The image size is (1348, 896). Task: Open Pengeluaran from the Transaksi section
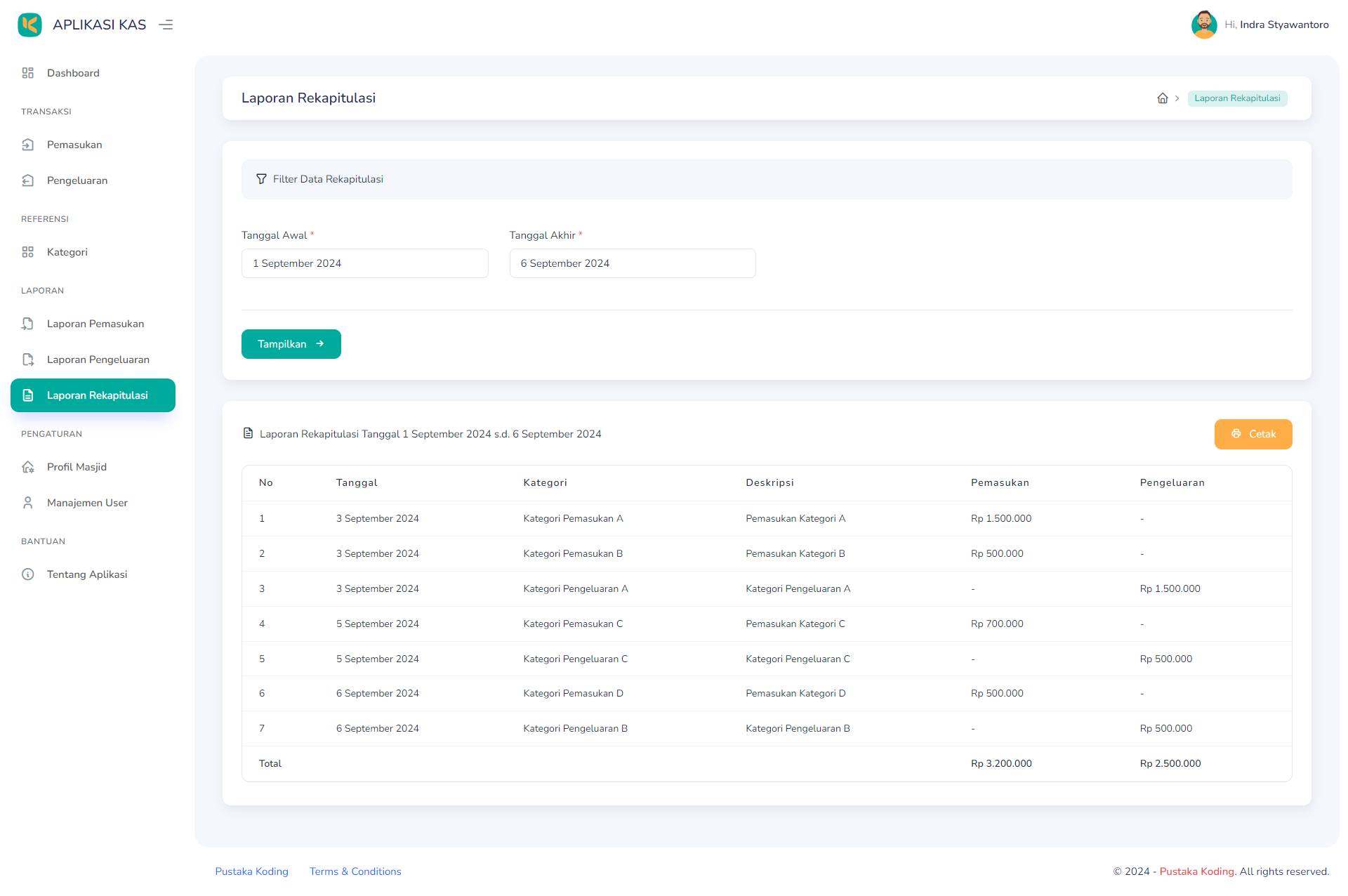point(77,180)
